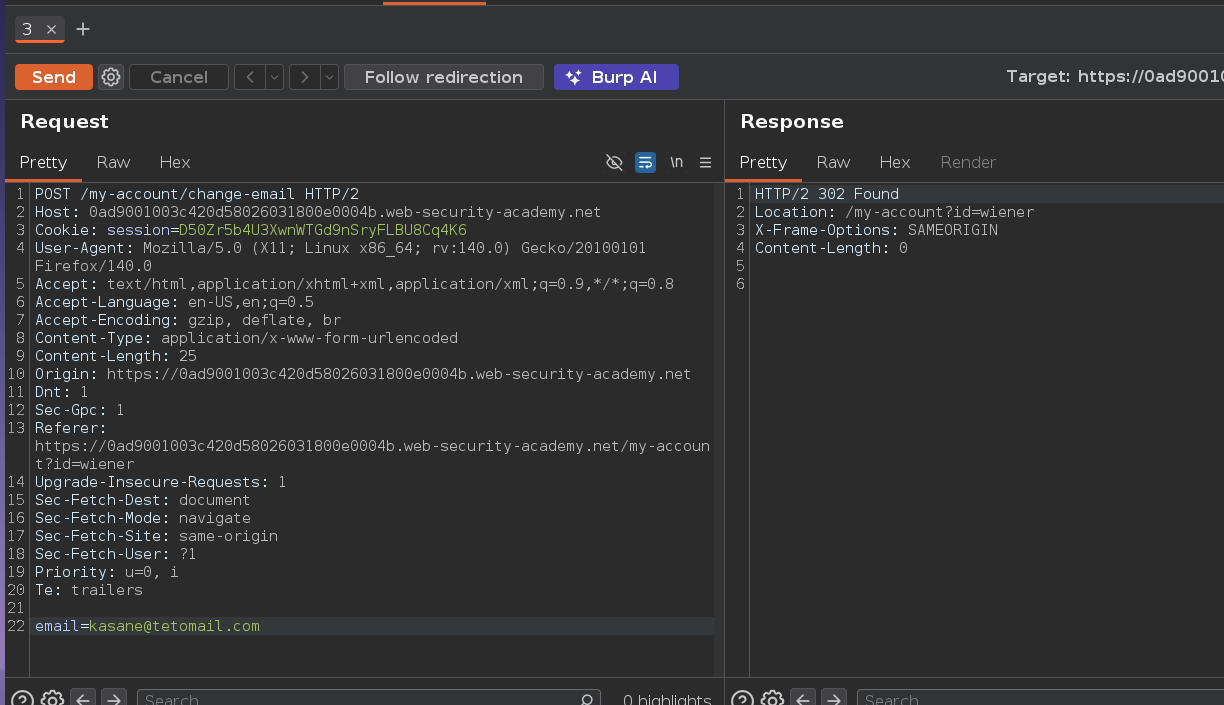Image resolution: width=1224 pixels, height=705 pixels.
Task: Click the Te: trailers header
Action: [89, 590]
